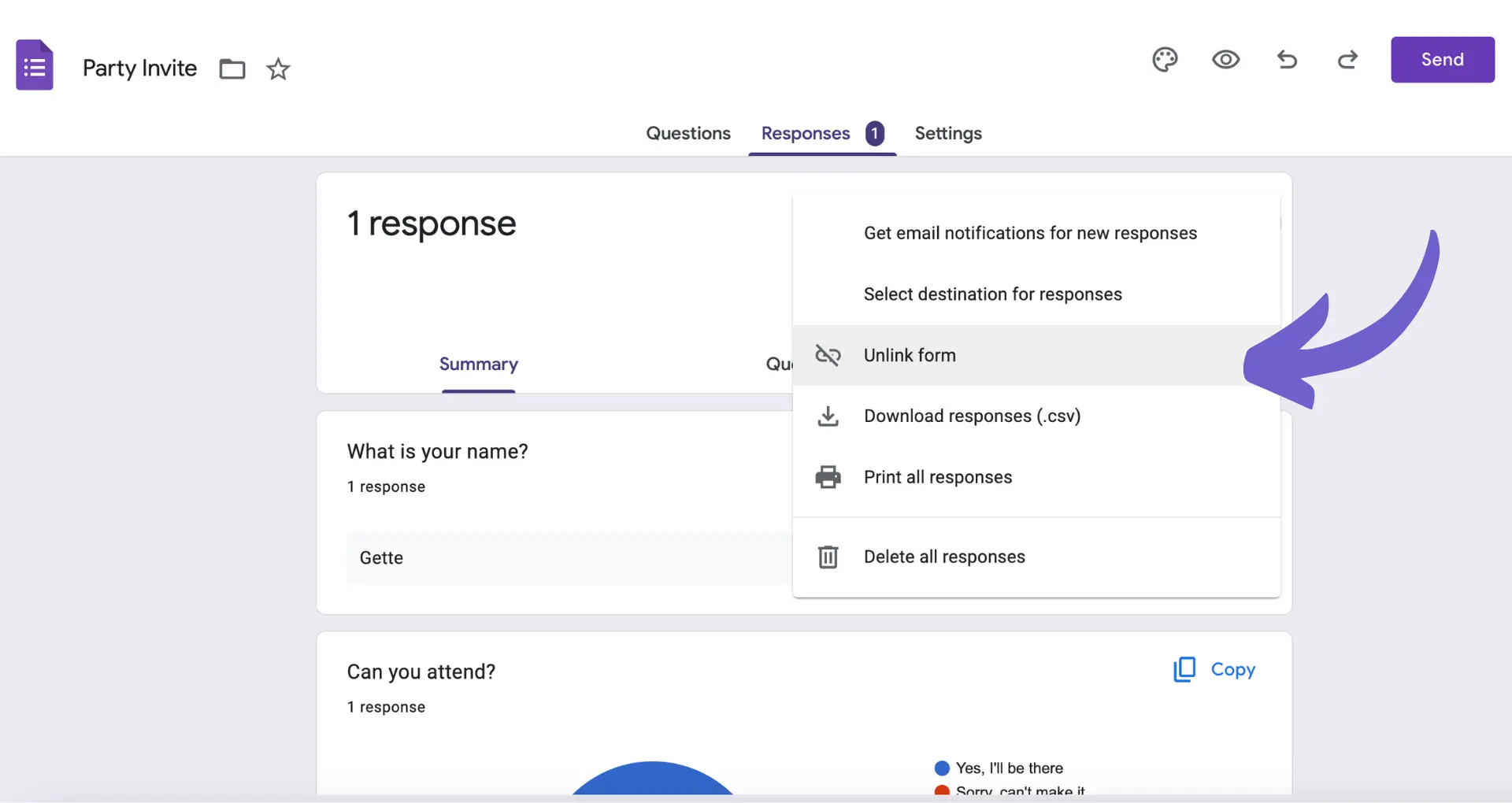This screenshot has width=1512, height=803.
Task: Click the blue legend dot for Yes
Action: [x=942, y=768]
